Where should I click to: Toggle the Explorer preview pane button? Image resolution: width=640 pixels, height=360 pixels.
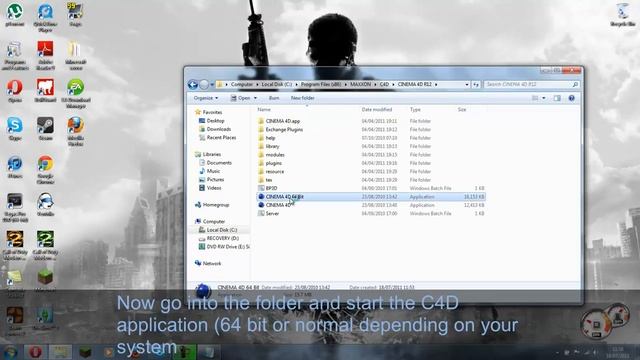click(x=557, y=98)
